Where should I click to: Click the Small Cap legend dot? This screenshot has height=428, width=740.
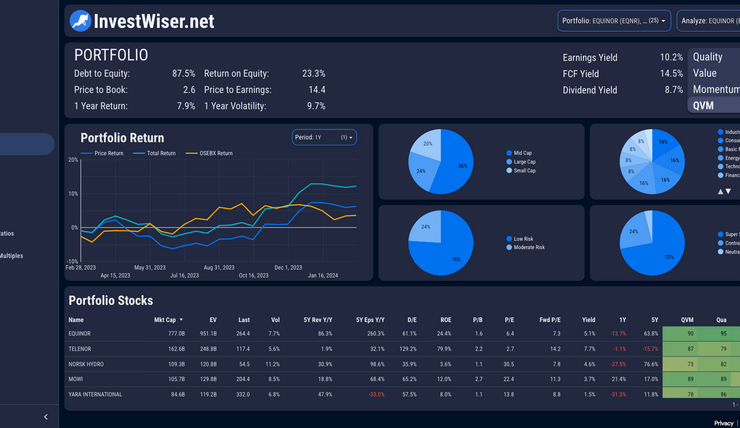(509, 171)
